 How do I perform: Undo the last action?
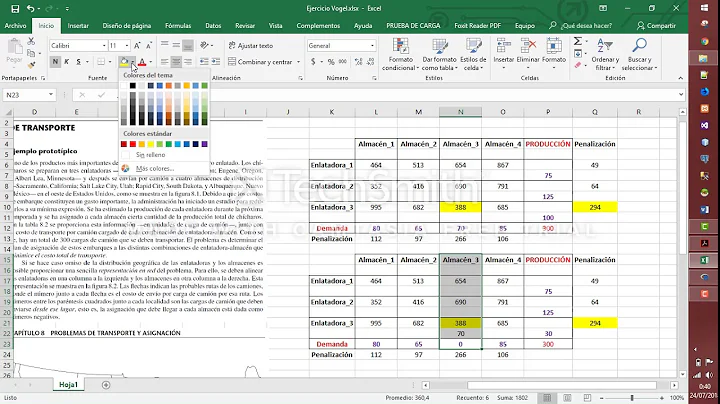(x=30, y=8)
